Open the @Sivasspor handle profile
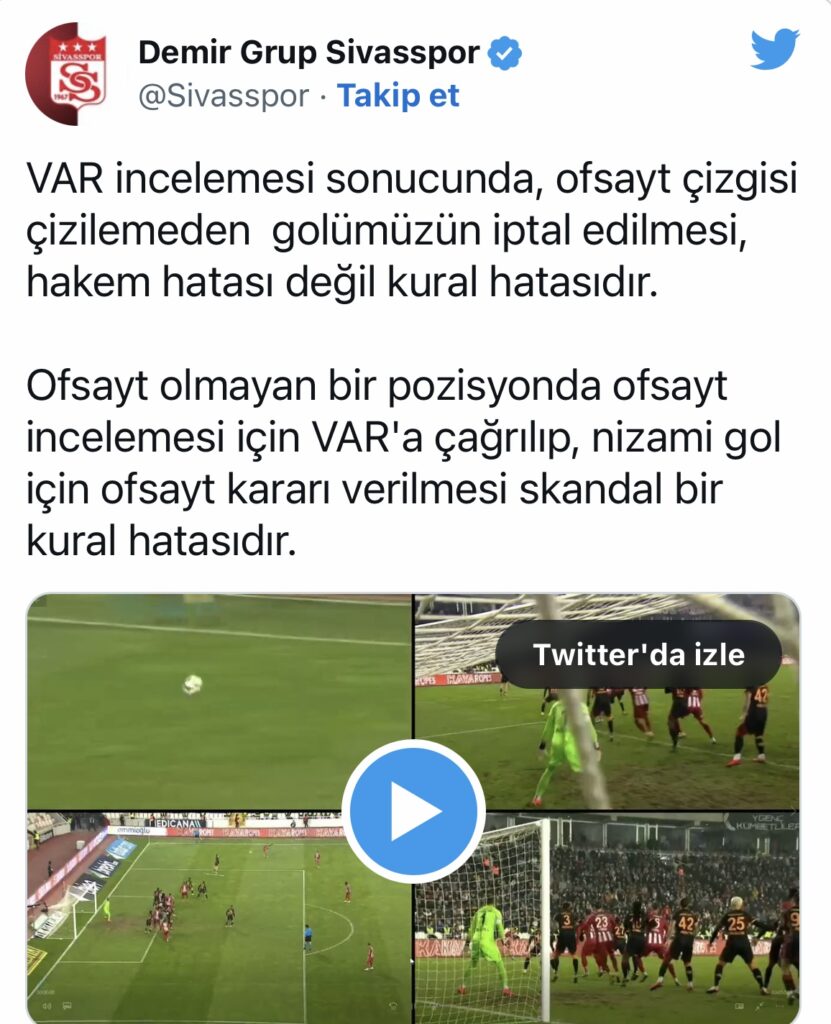The width and height of the screenshot is (831, 1024). (223, 97)
